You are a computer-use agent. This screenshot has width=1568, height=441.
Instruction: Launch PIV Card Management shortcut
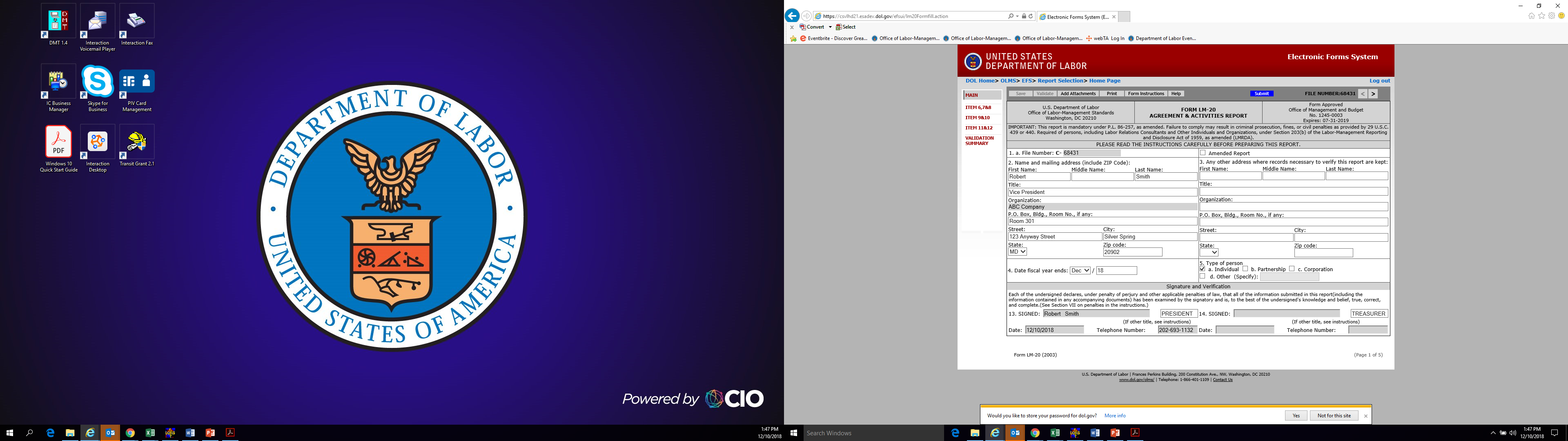point(137,82)
